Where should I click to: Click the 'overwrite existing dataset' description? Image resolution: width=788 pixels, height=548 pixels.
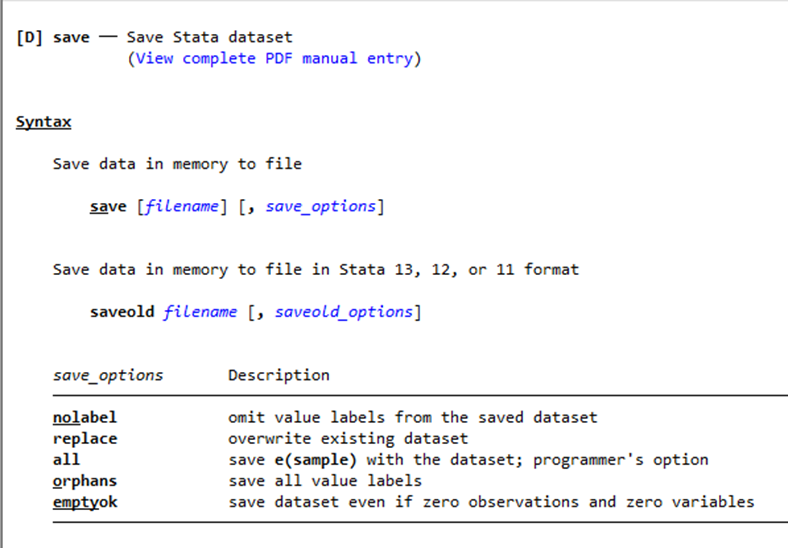pos(347,438)
